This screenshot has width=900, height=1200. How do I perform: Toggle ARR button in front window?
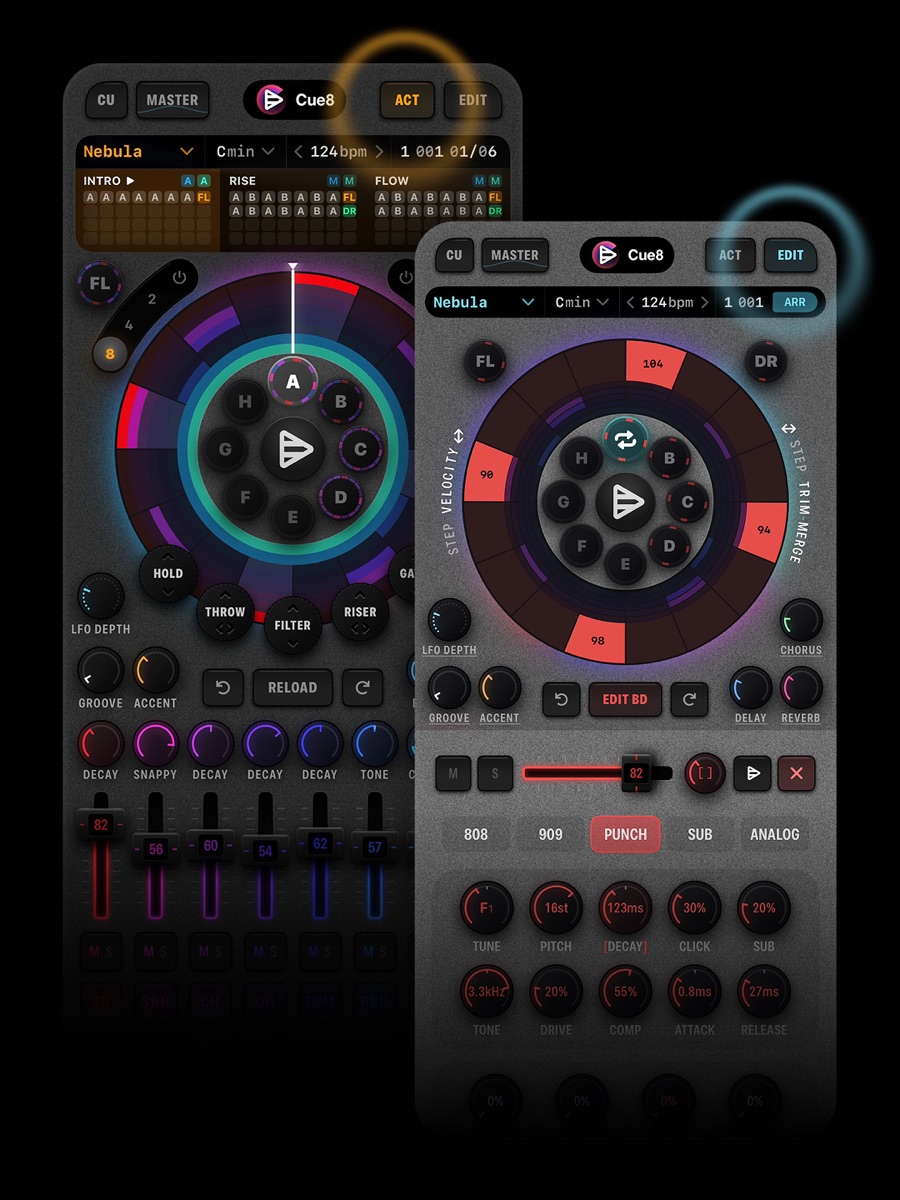[x=795, y=302]
